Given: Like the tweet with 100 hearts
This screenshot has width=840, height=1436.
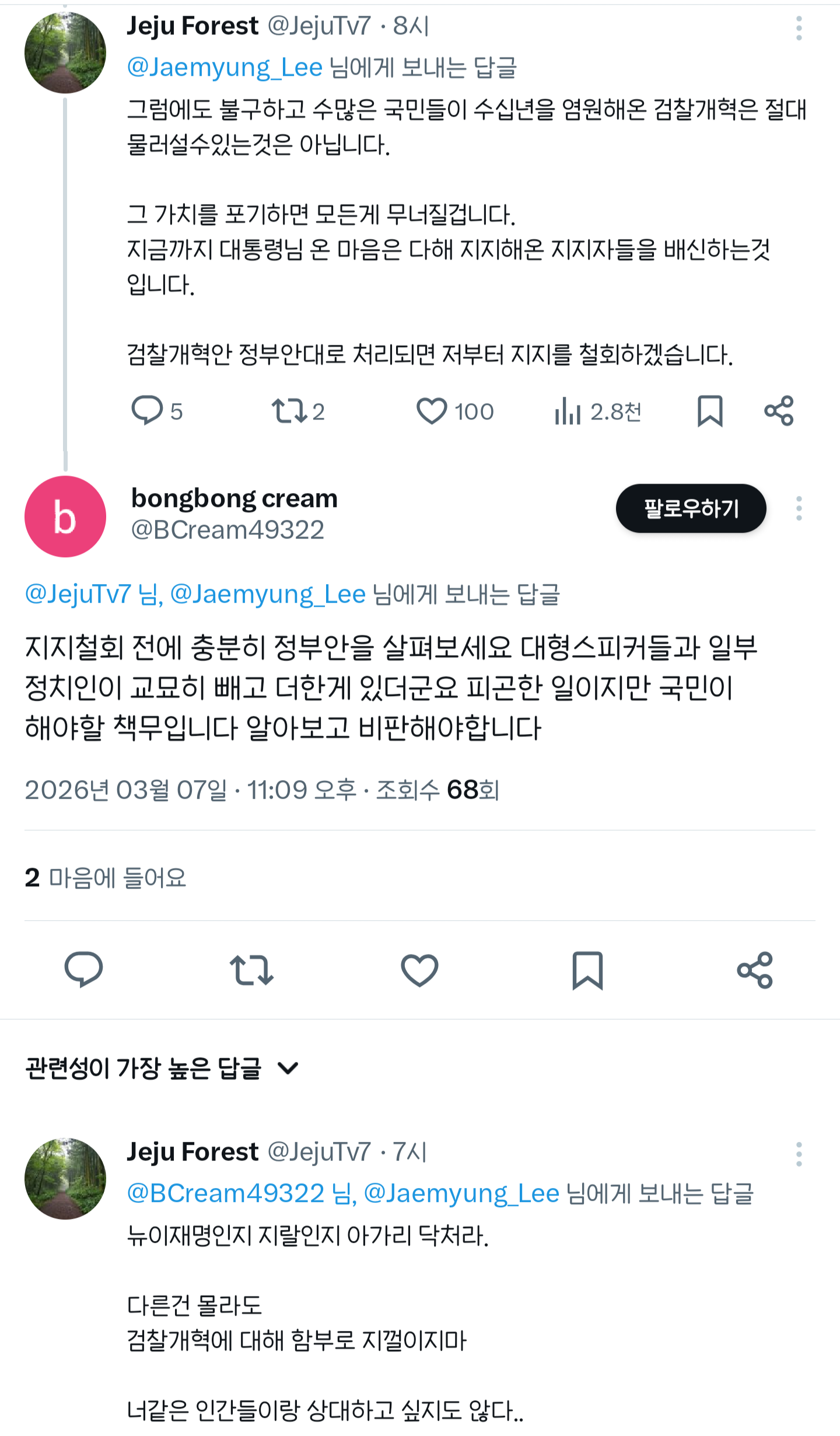Looking at the screenshot, I should click(432, 411).
